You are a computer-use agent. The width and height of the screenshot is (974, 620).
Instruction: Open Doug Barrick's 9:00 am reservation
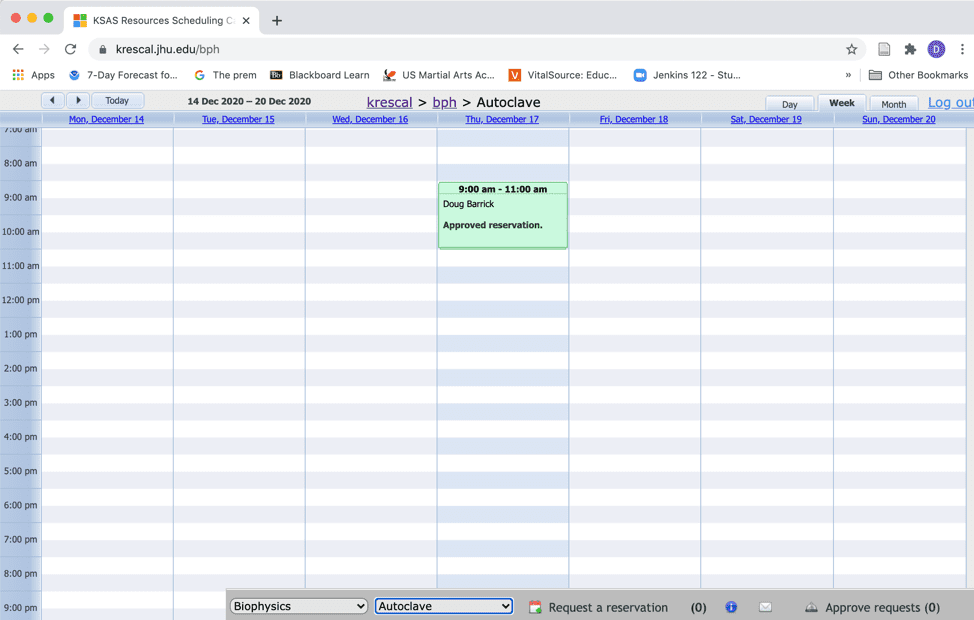502,215
